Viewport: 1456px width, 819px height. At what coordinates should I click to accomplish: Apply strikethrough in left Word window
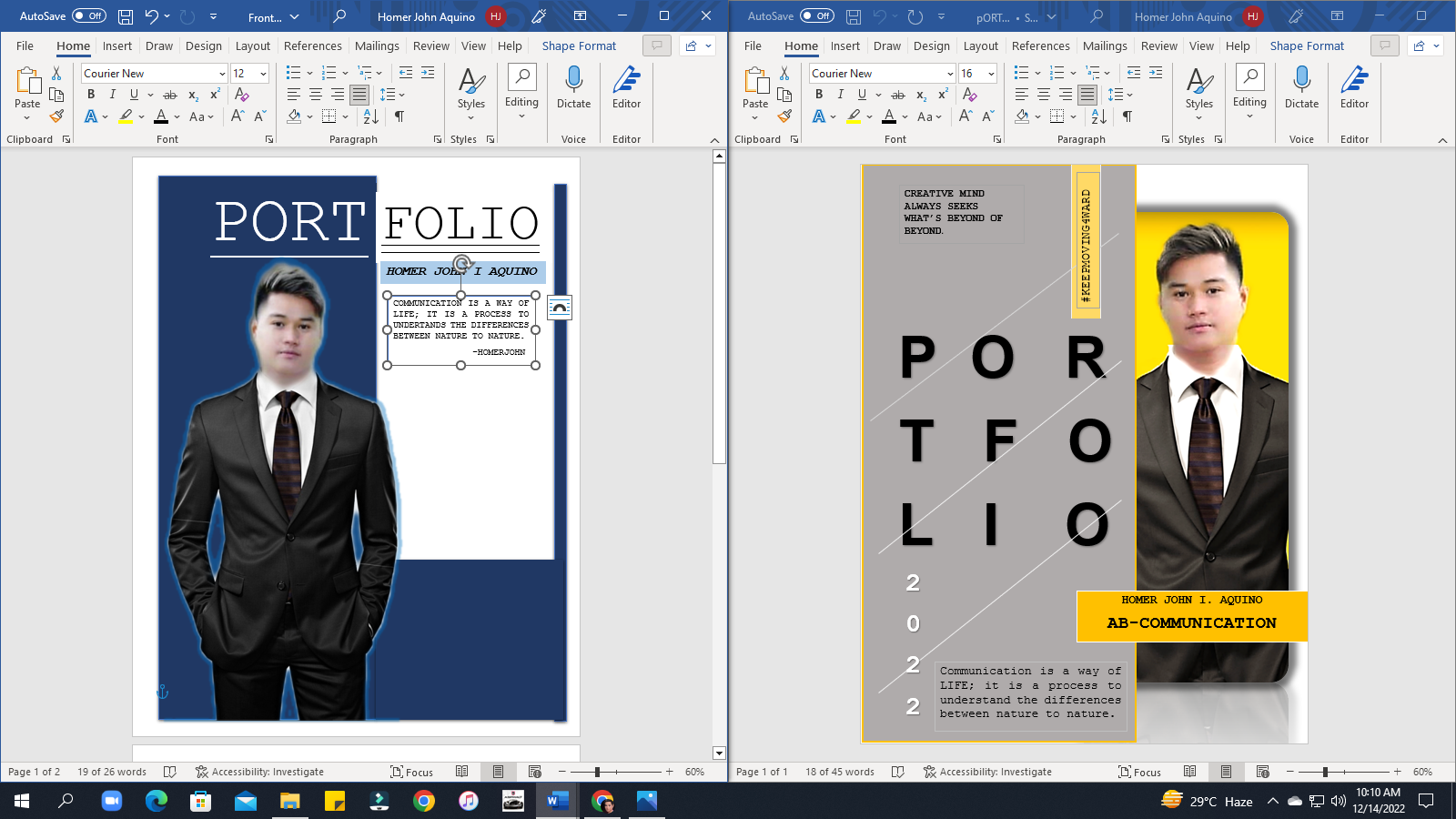(x=170, y=95)
